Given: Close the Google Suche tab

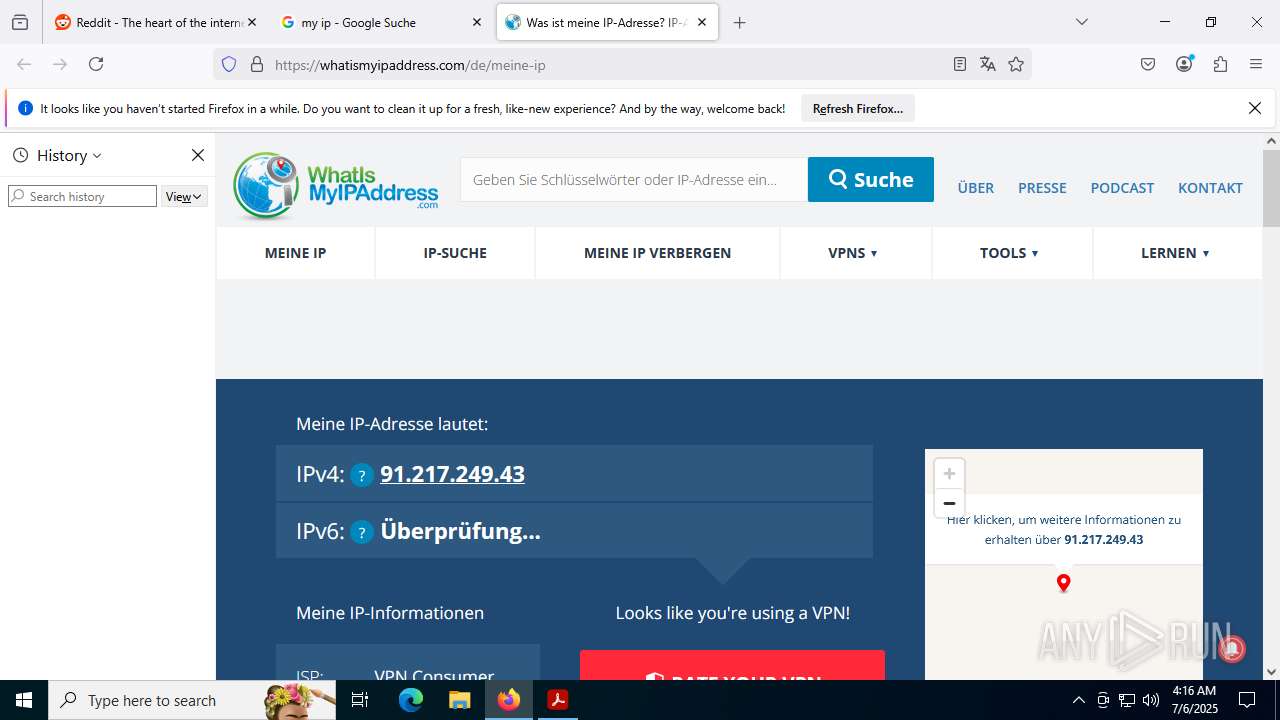Looking at the screenshot, I should (477, 22).
